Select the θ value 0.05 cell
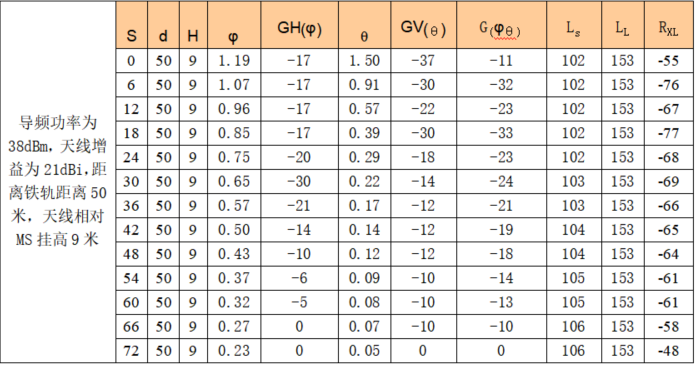Screen dimensions: 695x365 [364, 351]
